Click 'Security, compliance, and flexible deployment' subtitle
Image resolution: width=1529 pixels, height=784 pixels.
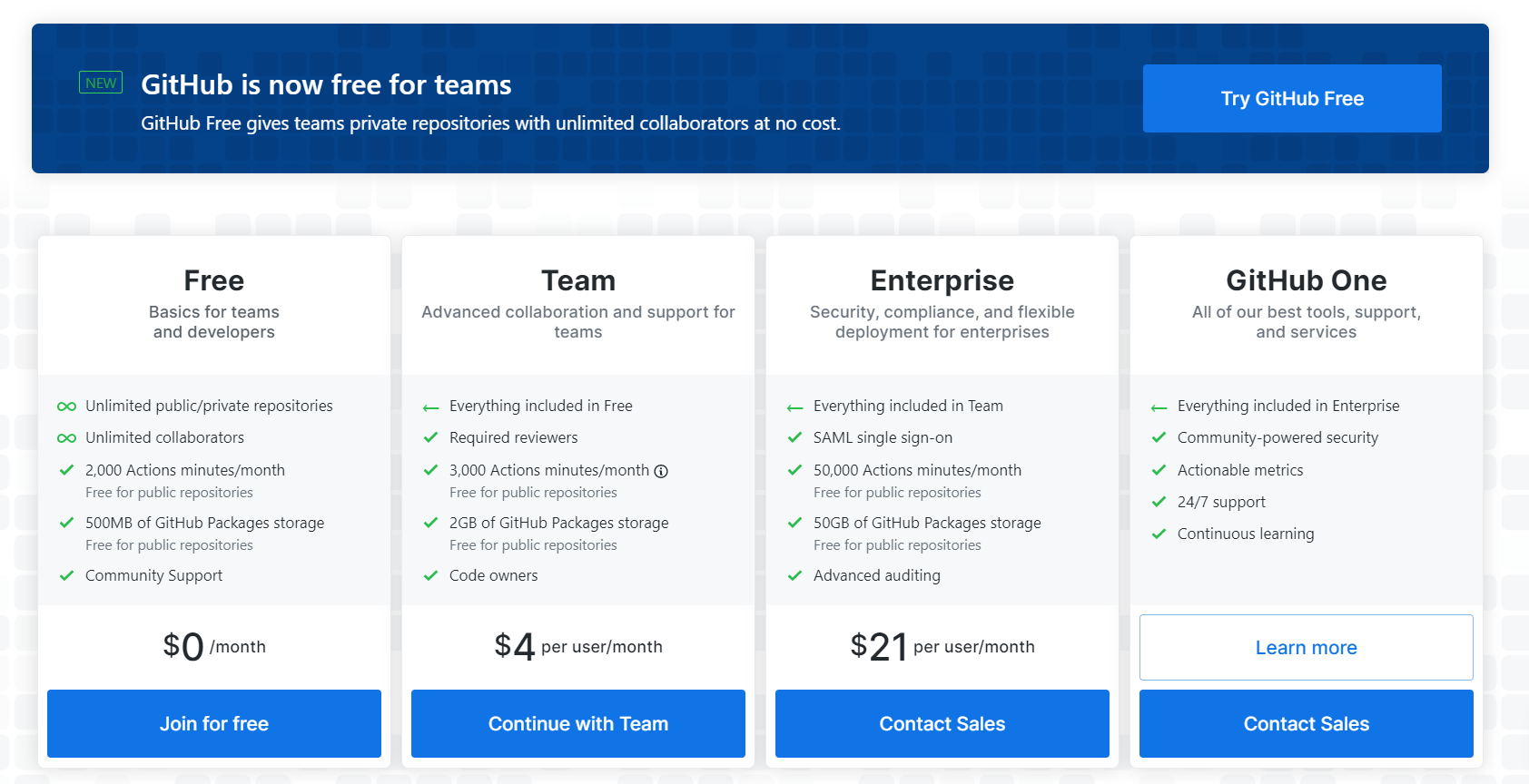(x=942, y=322)
